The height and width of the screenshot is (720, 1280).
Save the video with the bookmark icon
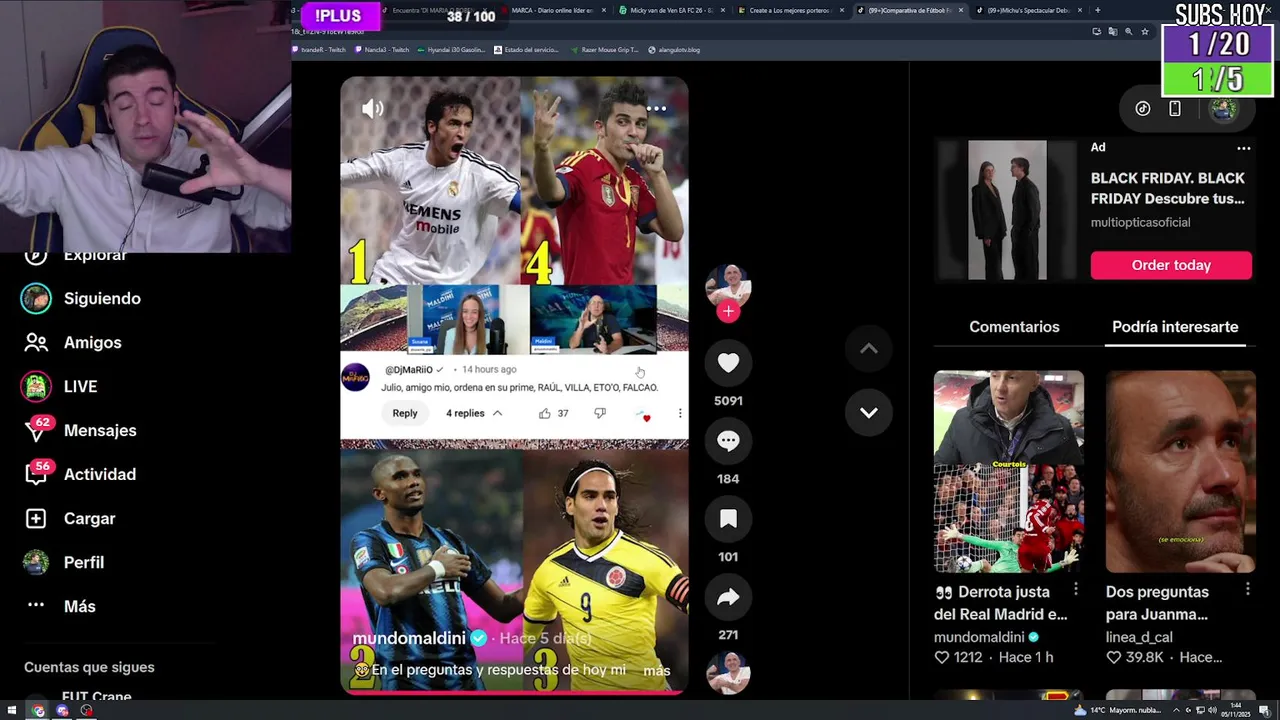pyautogui.click(x=728, y=519)
